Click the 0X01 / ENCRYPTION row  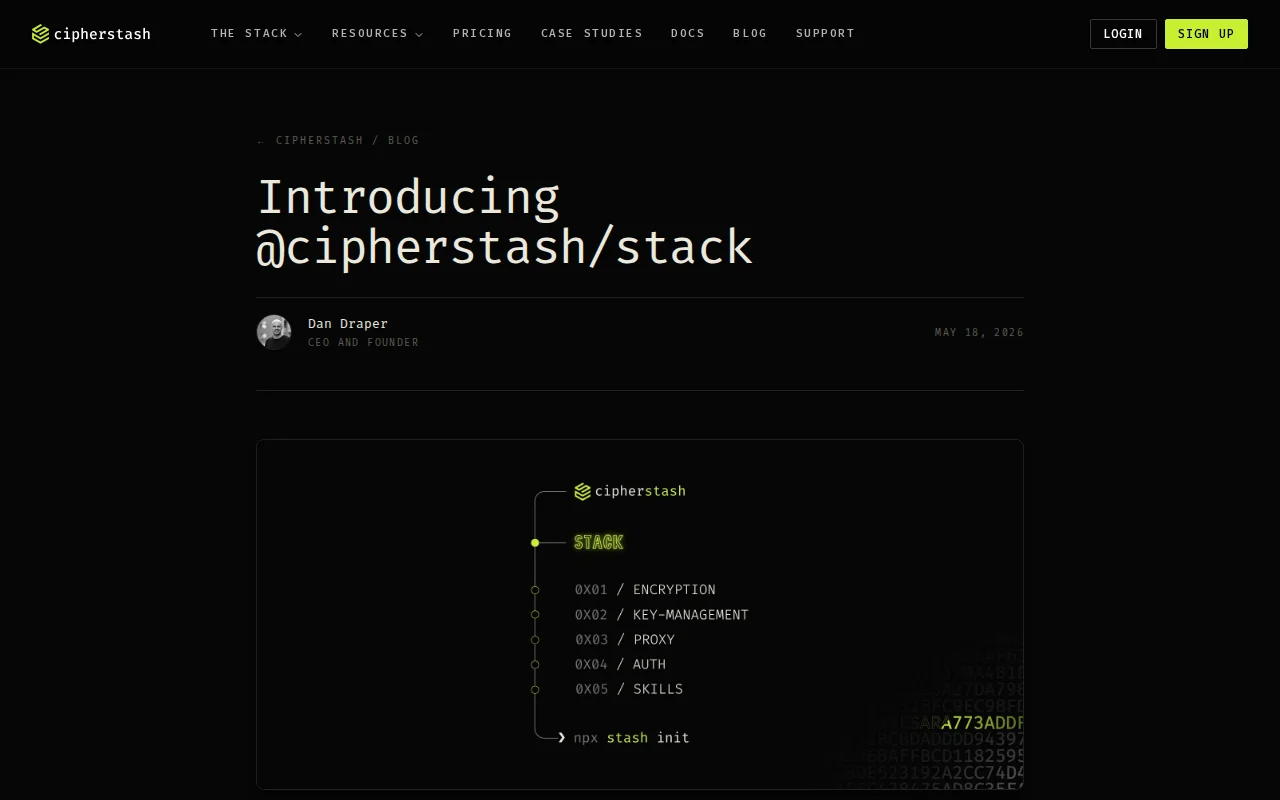645,590
